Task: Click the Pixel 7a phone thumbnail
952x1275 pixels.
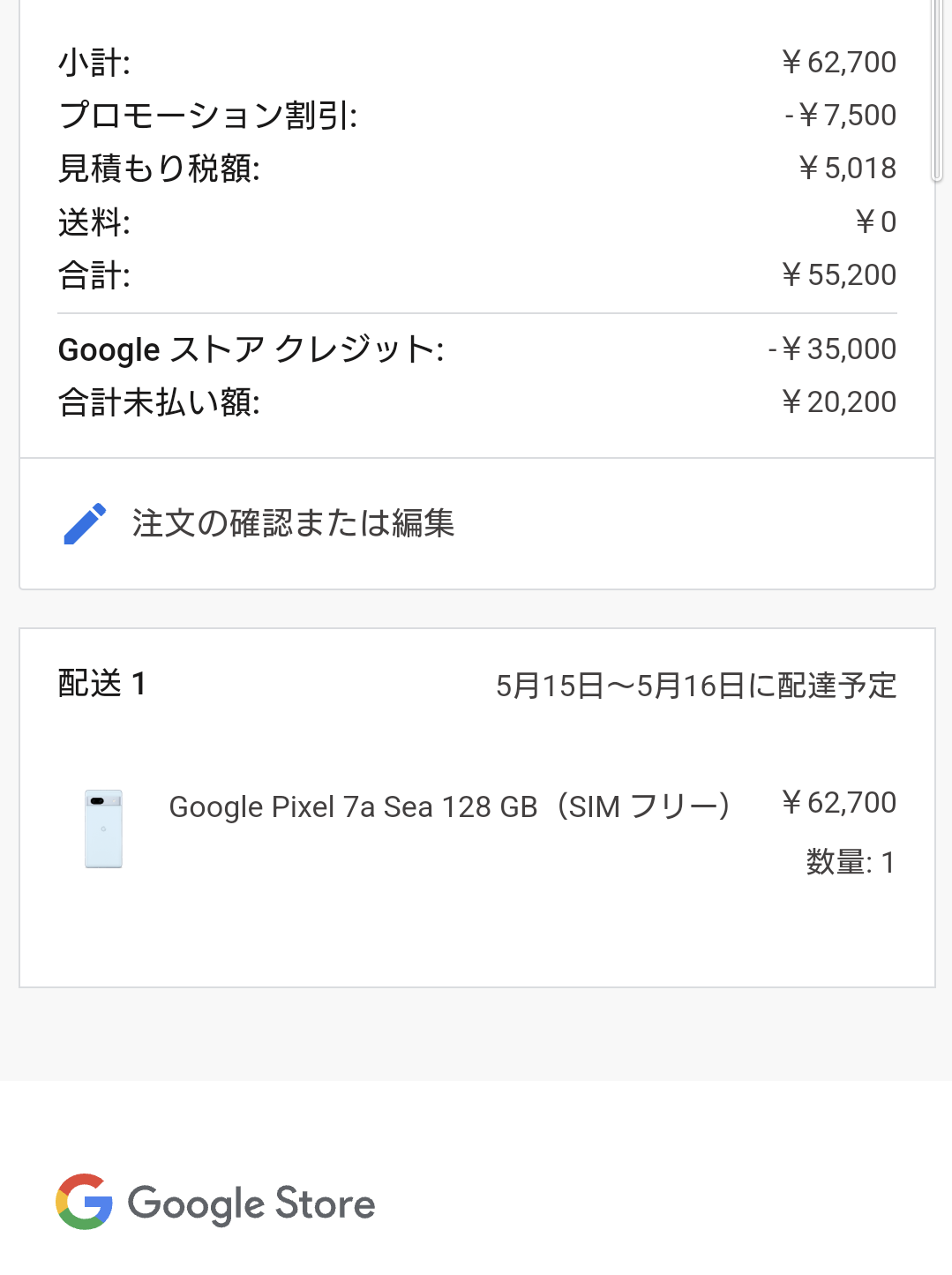Action: point(103,829)
